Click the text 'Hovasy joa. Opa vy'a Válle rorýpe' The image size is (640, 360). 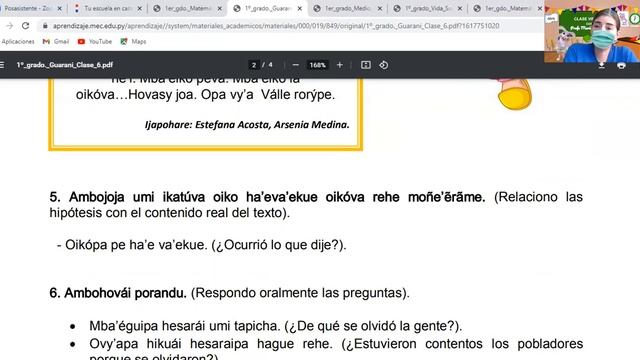coord(231,95)
